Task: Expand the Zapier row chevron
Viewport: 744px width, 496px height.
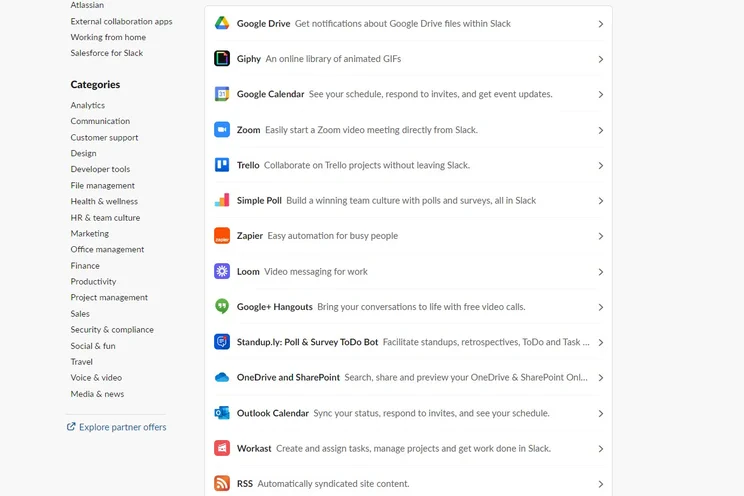Action: click(601, 236)
